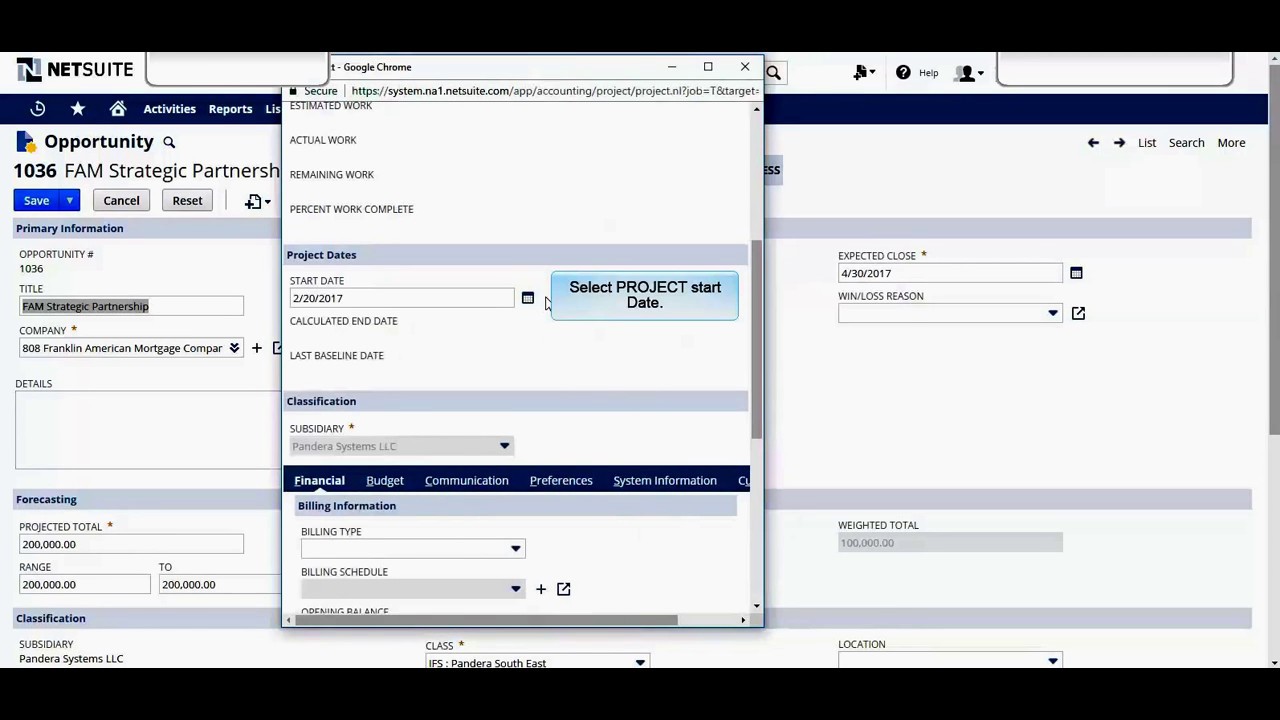Click the global search magnifier icon
Screen dimensions: 1280x720
point(773,72)
